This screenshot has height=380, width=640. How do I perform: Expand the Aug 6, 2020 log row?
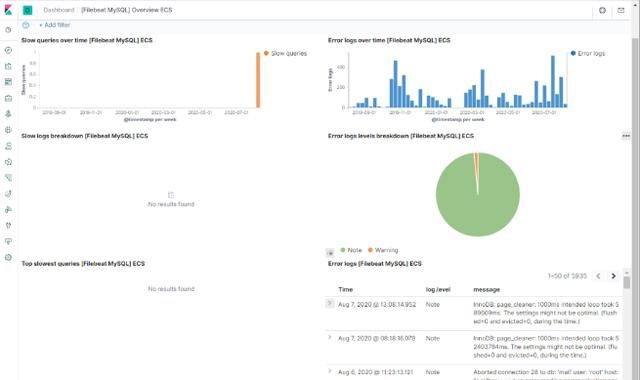coord(329,371)
